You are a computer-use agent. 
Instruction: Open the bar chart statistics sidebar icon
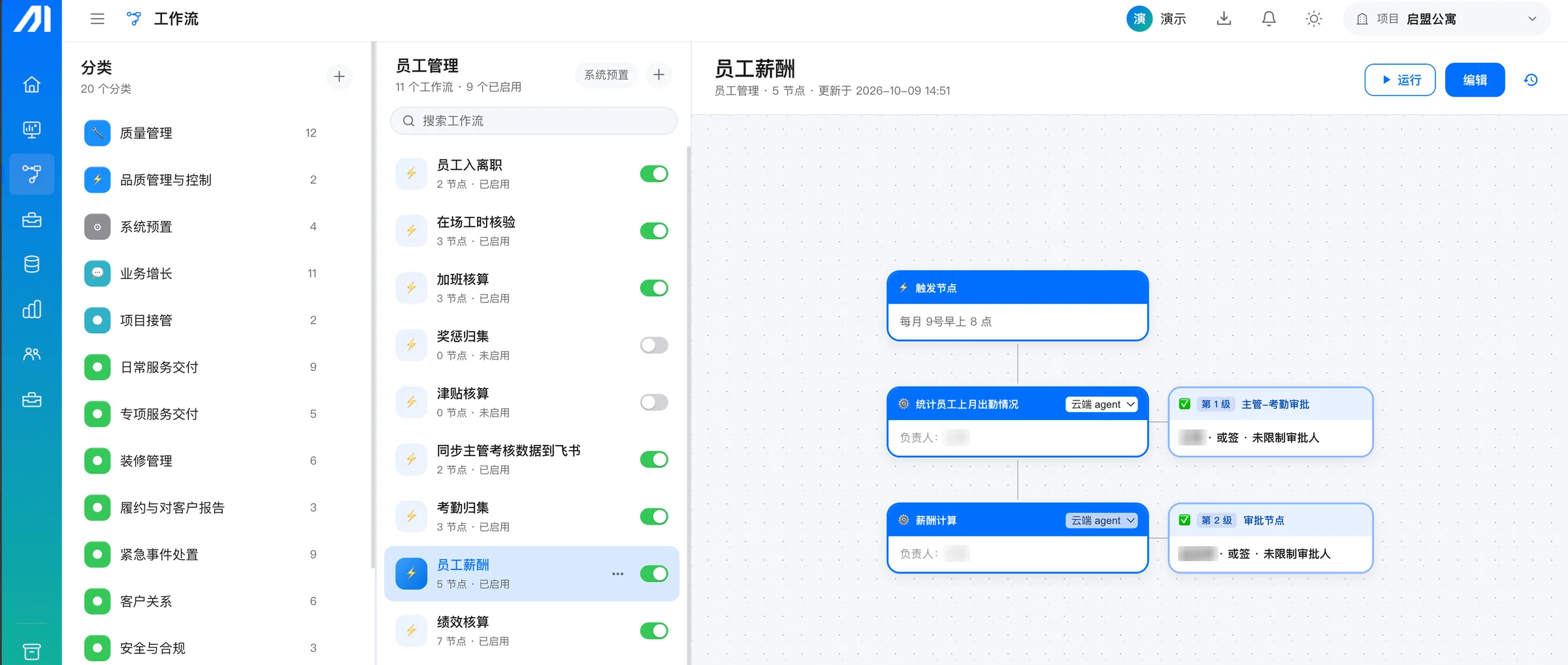click(31, 309)
